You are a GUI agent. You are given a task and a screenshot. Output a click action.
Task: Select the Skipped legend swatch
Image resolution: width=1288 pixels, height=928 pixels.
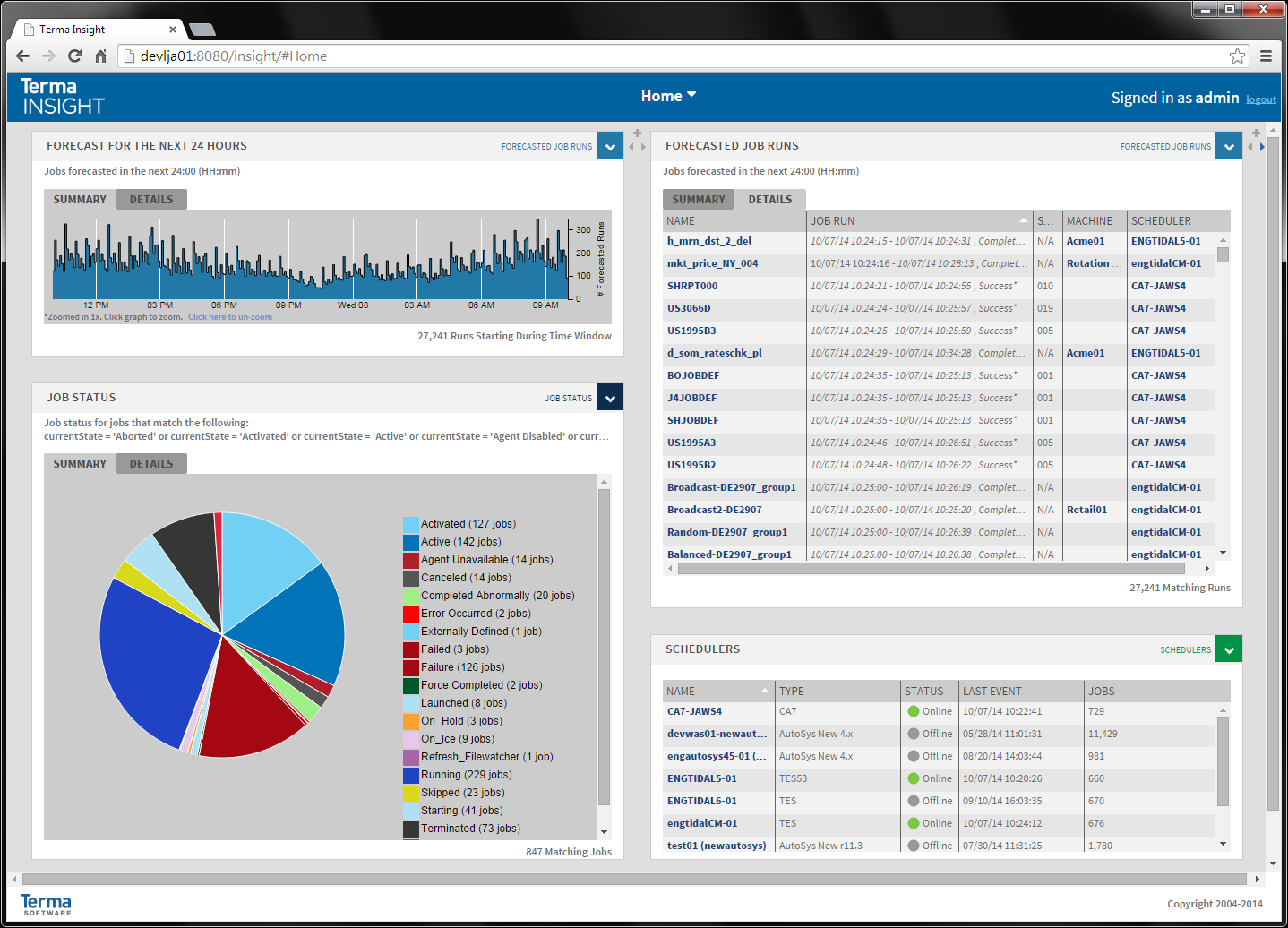pos(411,793)
